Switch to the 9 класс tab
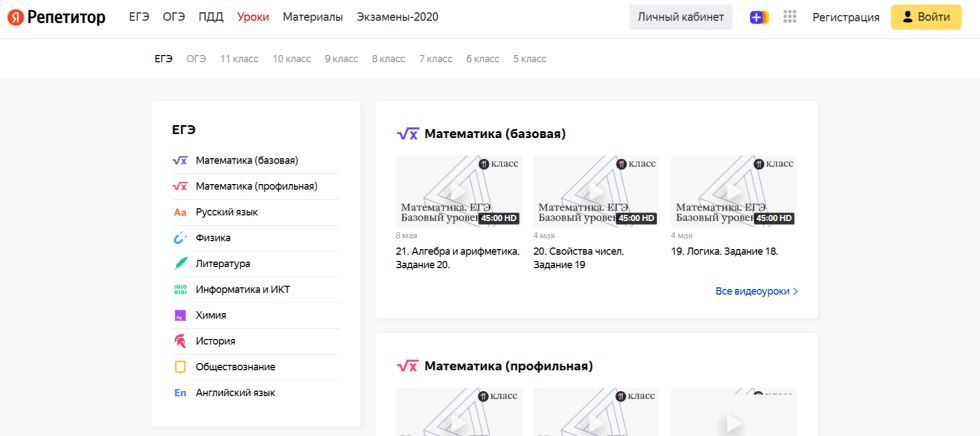The image size is (980, 436). (x=341, y=59)
